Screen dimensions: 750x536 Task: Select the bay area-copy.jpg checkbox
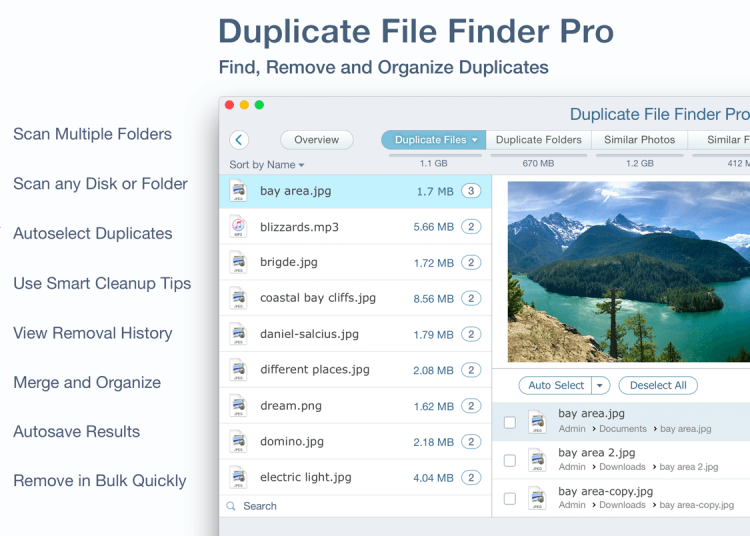[x=510, y=498]
